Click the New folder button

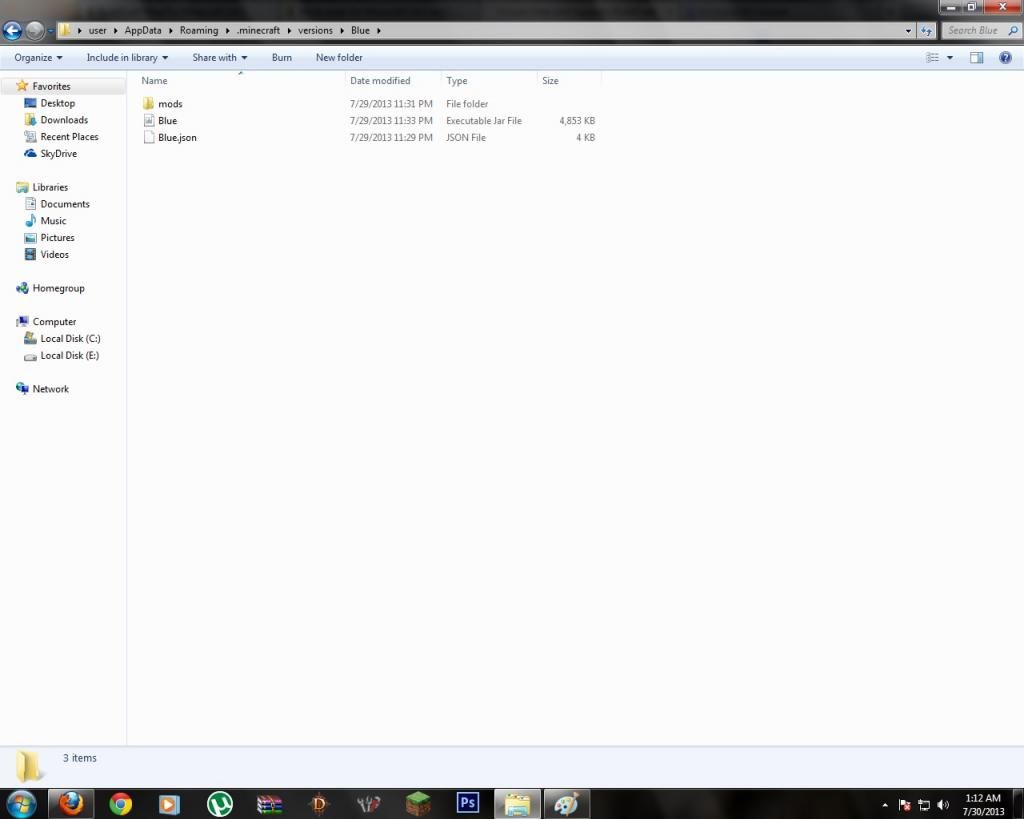[339, 58]
